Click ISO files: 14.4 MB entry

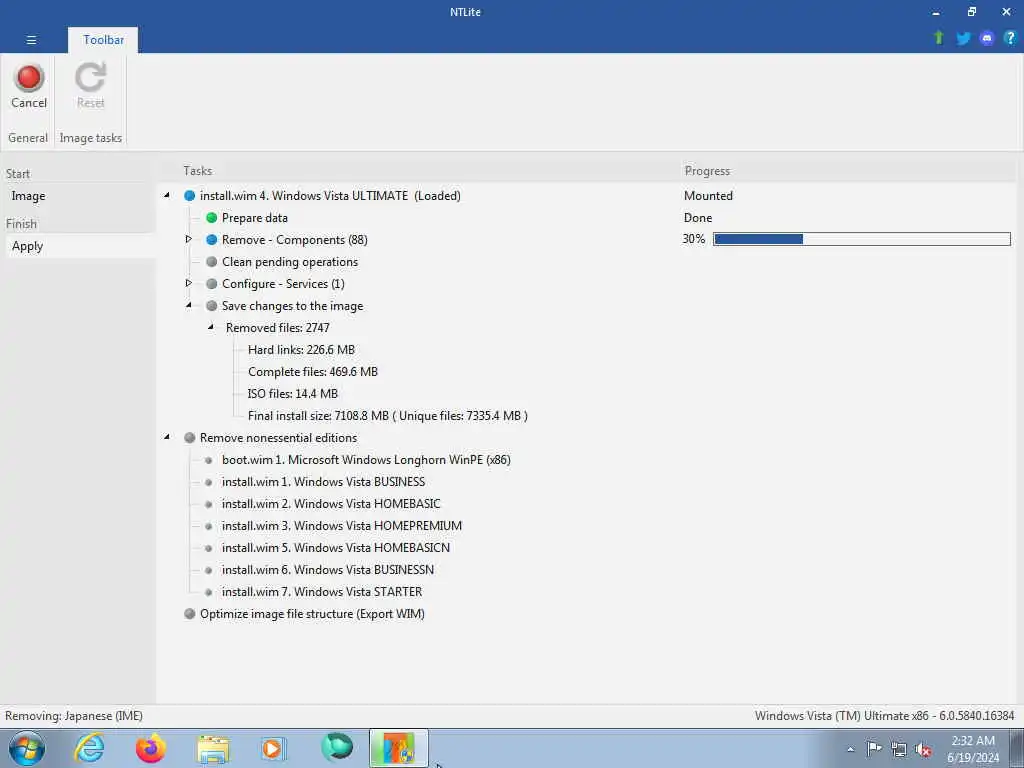click(x=293, y=394)
